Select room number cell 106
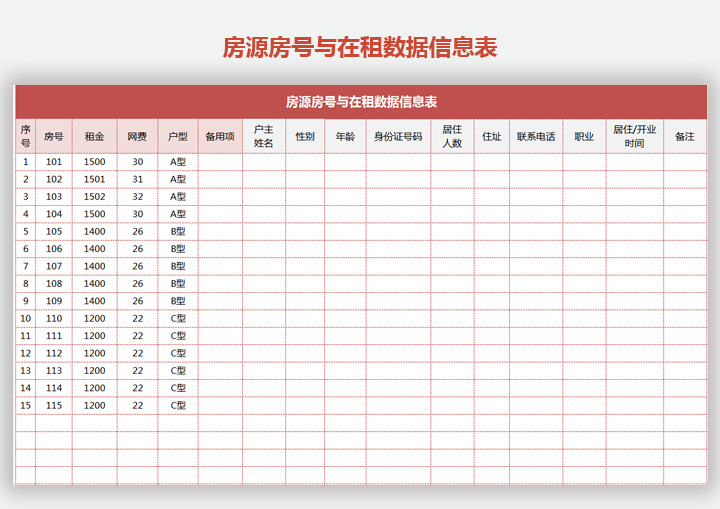 tap(54, 249)
